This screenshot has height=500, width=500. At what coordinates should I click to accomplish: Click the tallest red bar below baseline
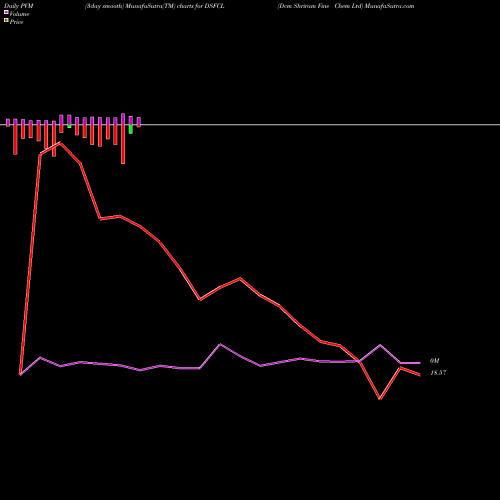(x=123, y=144)
